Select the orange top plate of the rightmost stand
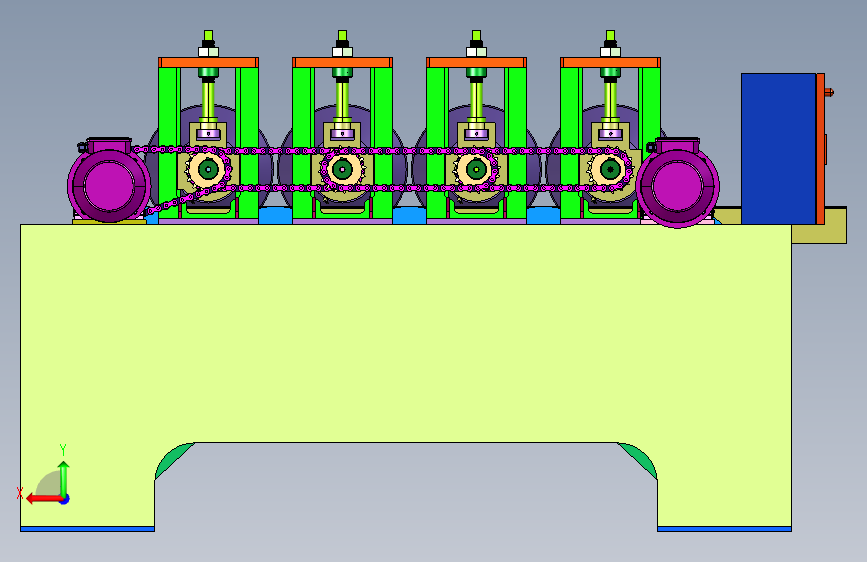This screenshot has height=562, width=867. coord(610,63)
